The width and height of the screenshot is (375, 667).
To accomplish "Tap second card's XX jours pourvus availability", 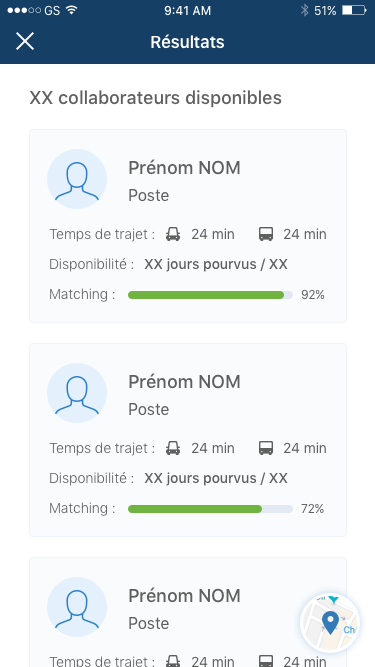I will pos(216,479).
